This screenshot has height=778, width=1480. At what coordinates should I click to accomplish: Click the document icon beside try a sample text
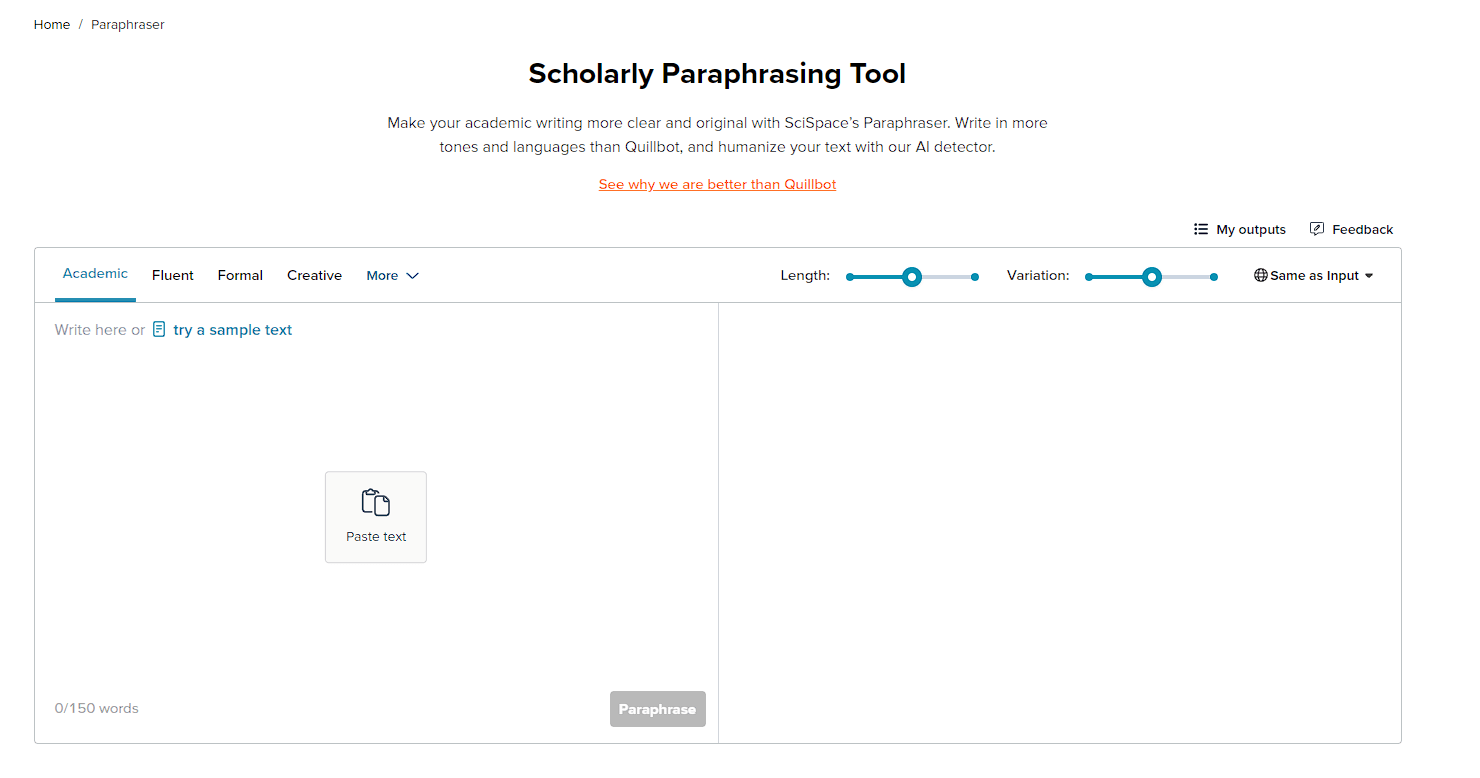tap(159, 328)
